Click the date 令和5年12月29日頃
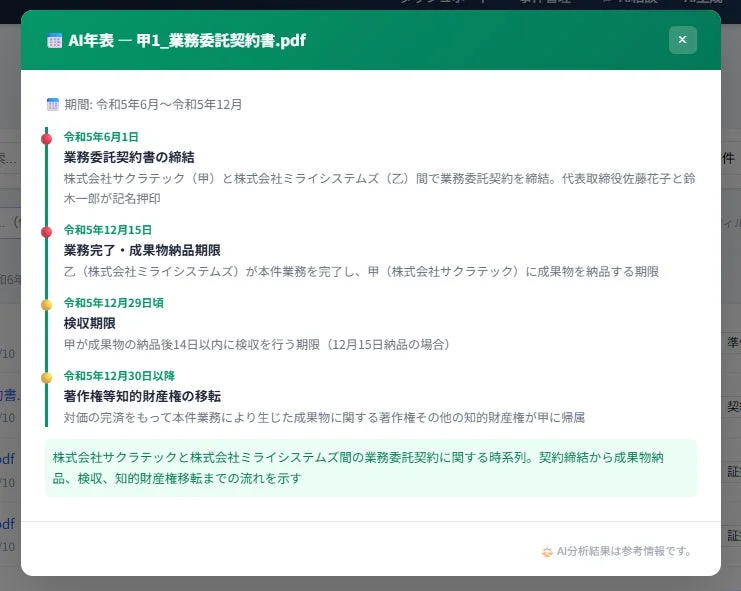Viewport: 741px width, 591px height. (x=114, y=303)
